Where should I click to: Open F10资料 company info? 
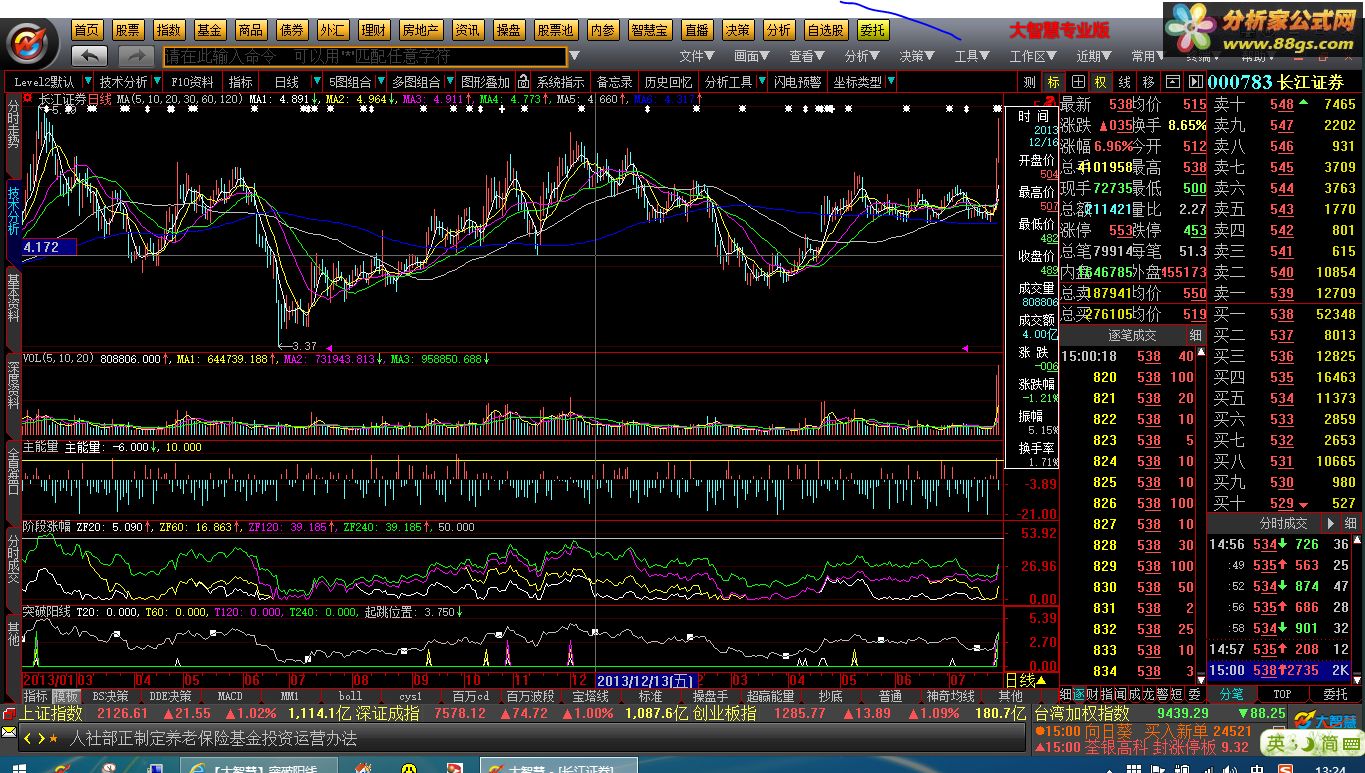(192, 82)
